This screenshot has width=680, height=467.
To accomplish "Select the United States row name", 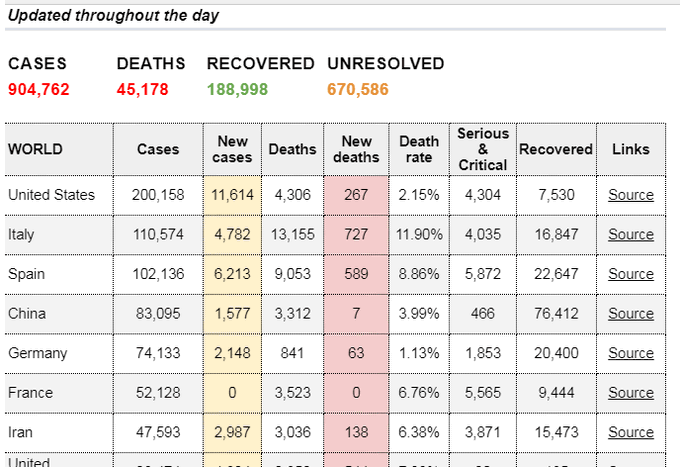I will point(51,195).
